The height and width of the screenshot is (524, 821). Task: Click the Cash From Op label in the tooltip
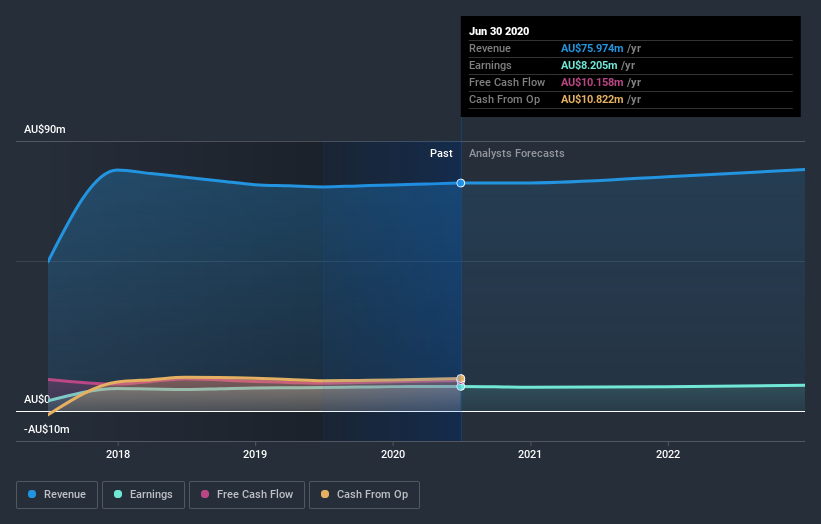click(504, 99)
